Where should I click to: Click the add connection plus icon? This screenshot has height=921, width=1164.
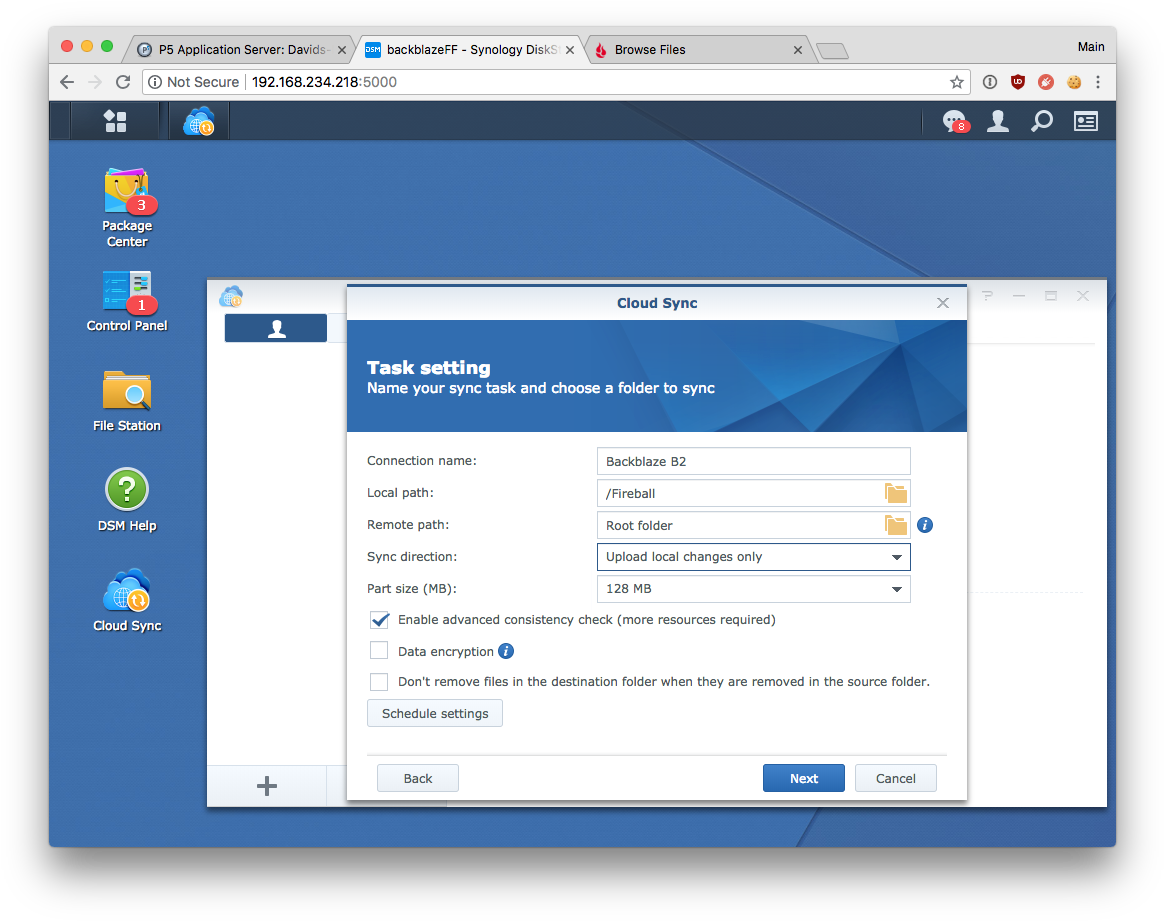point(267,785)
